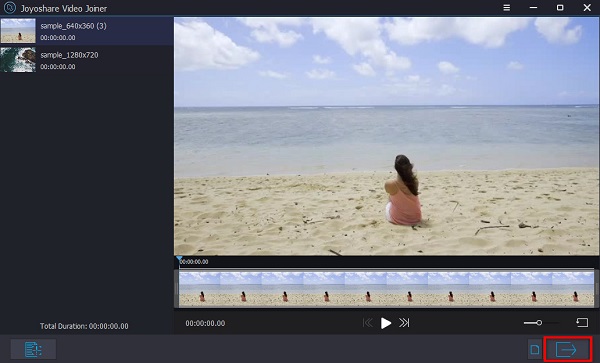
Task: Play the video preview
Action: click(x=386, y=323)
